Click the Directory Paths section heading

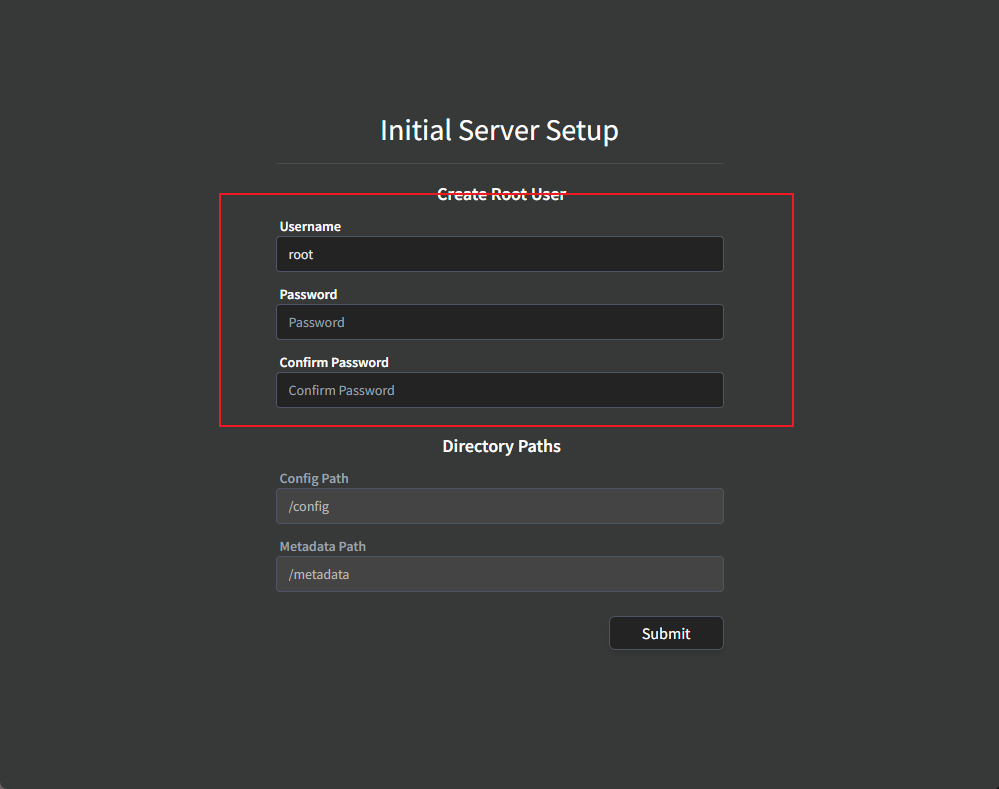pyautogui.click(x=501, y=446)
